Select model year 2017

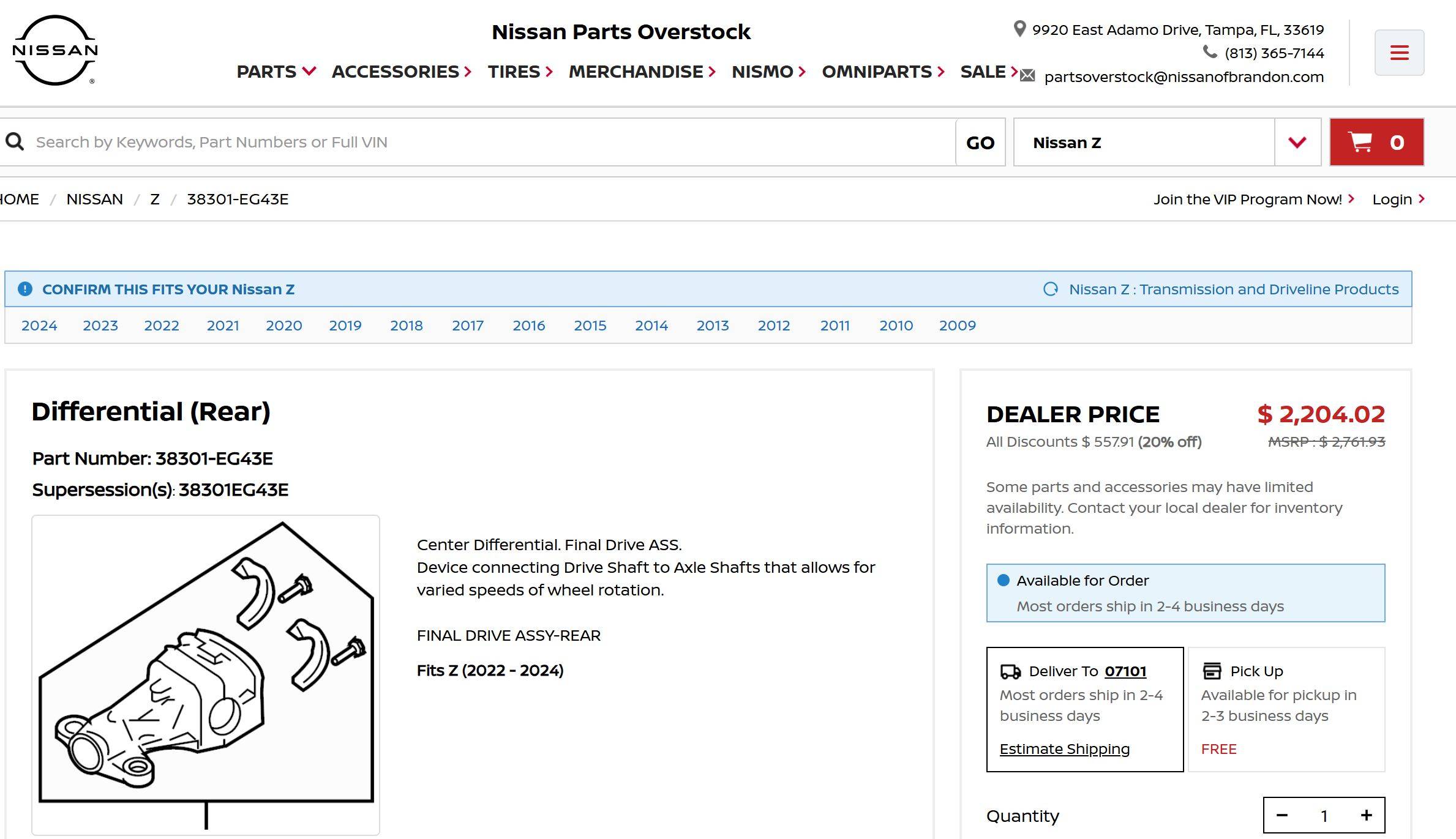click(x=468, y=325)
